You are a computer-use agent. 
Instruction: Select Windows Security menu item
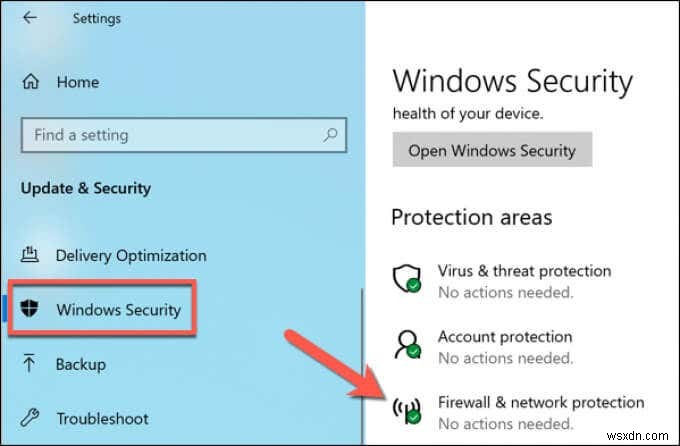click(x=119, y=309)
